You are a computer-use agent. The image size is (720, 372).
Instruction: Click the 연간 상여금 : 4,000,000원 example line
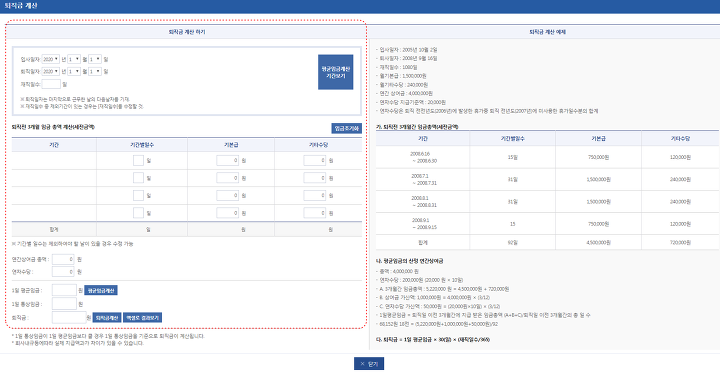(405, 94)
